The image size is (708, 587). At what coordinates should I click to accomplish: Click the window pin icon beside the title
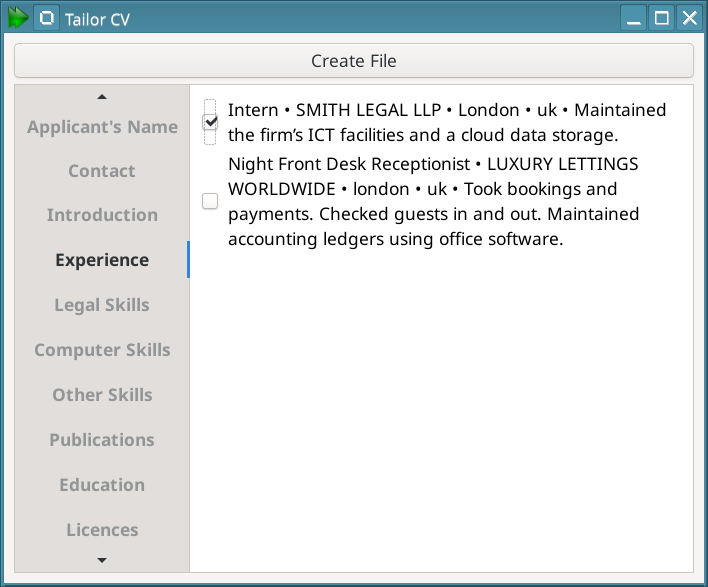pos(46,19)
